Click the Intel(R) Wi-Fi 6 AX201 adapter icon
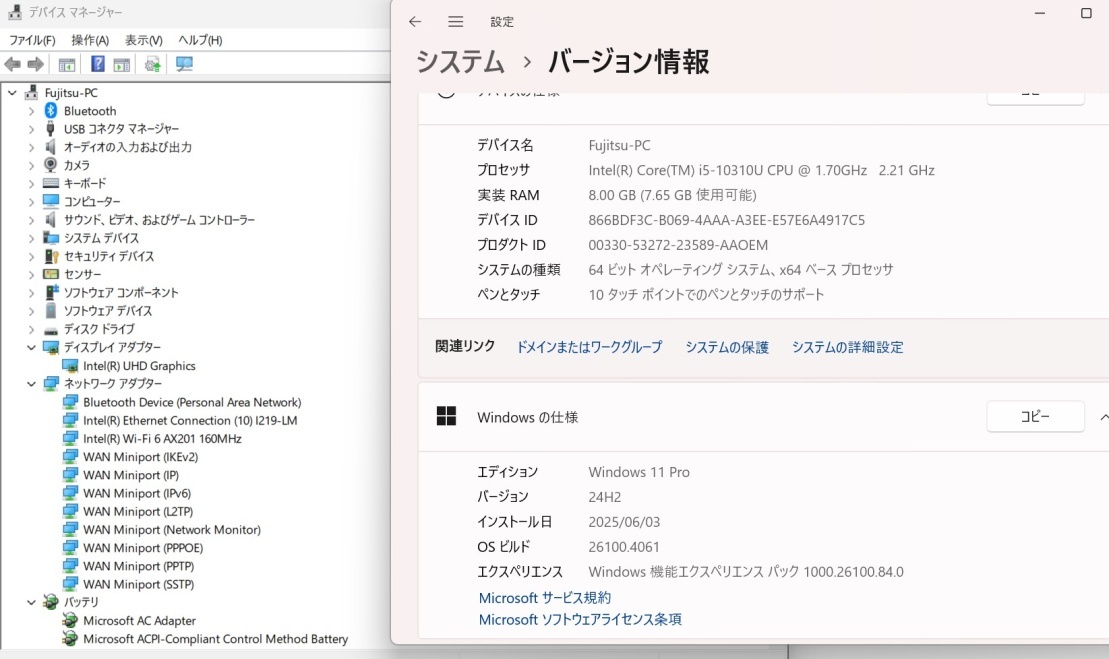Viewport: 1109px width, 659px height. 70,438
